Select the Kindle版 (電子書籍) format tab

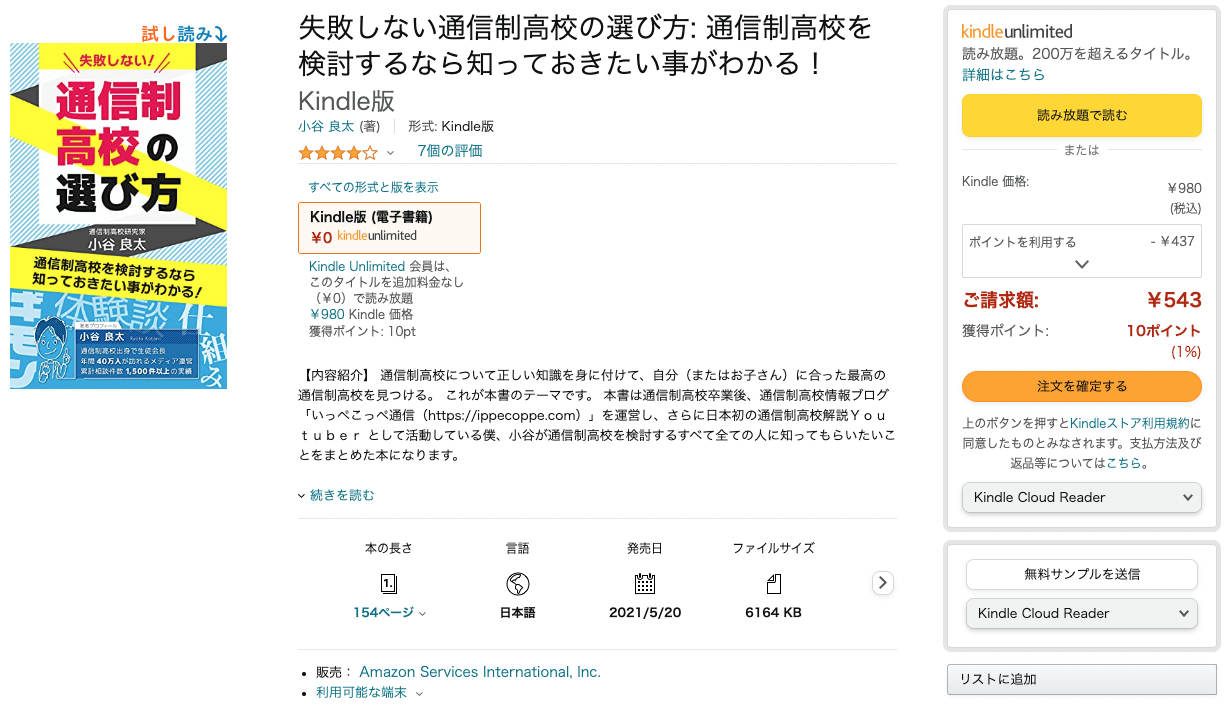[x=389, y=228]
